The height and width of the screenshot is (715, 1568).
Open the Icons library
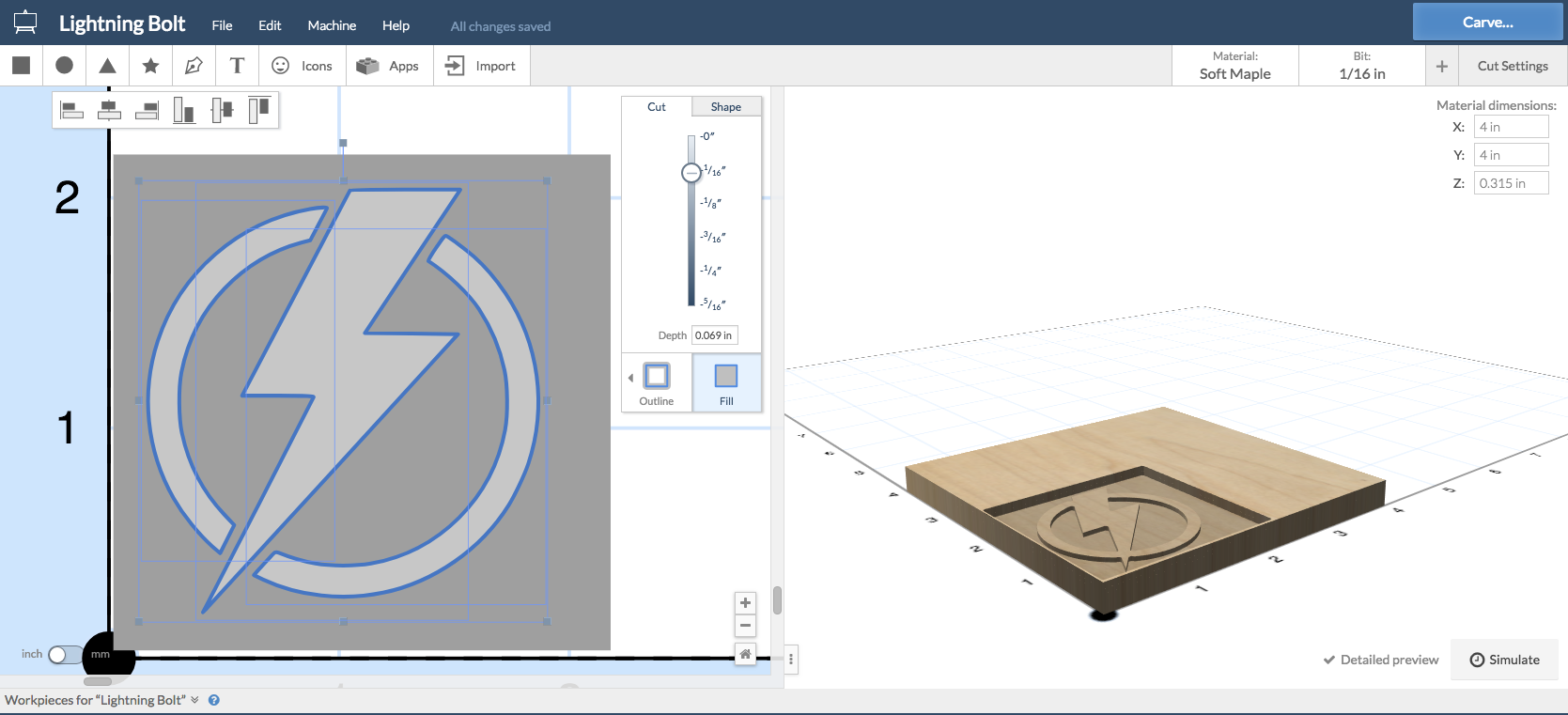(x=302, y=66)
